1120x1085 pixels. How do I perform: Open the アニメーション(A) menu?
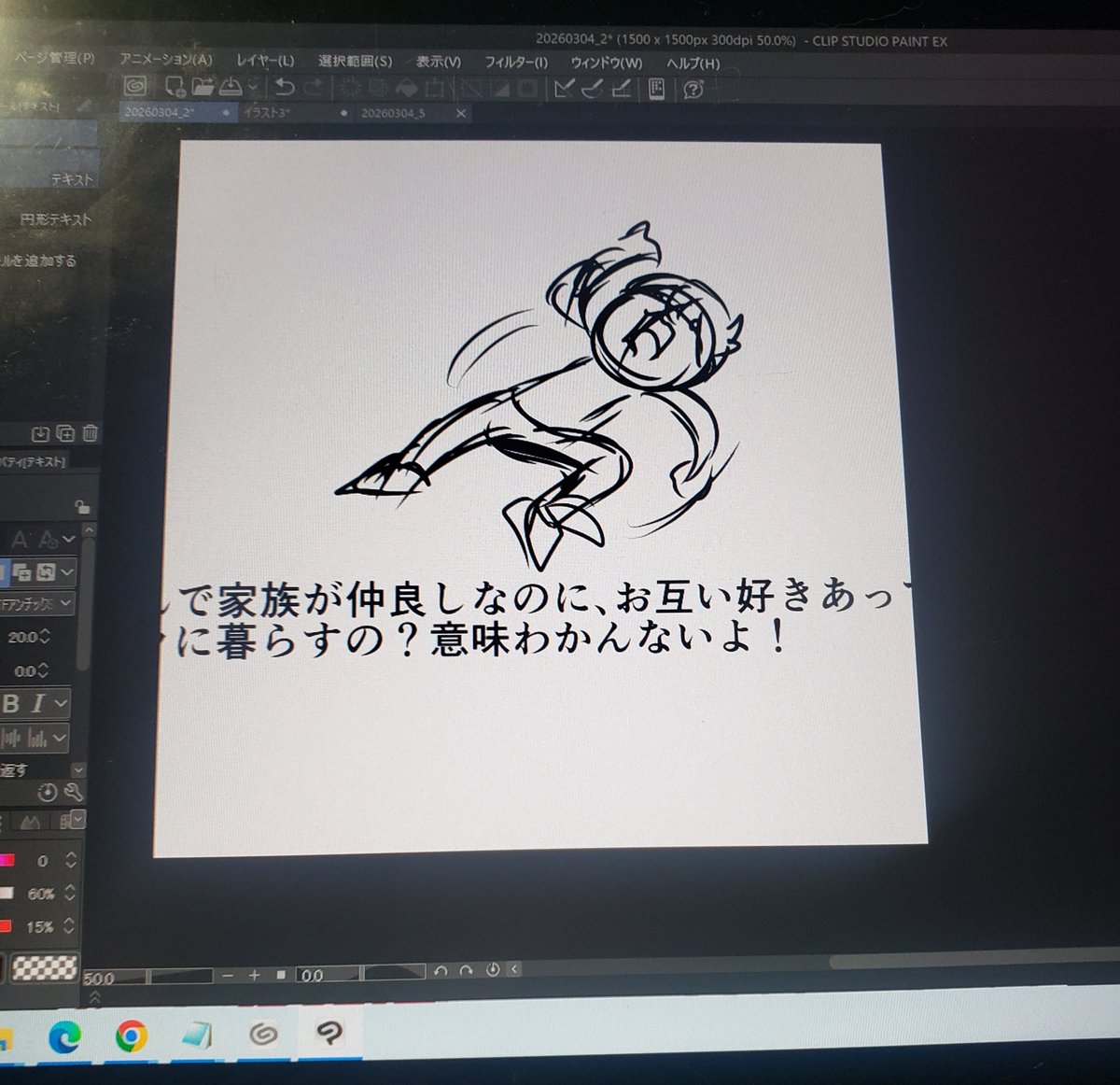click(x=166, y=59)
